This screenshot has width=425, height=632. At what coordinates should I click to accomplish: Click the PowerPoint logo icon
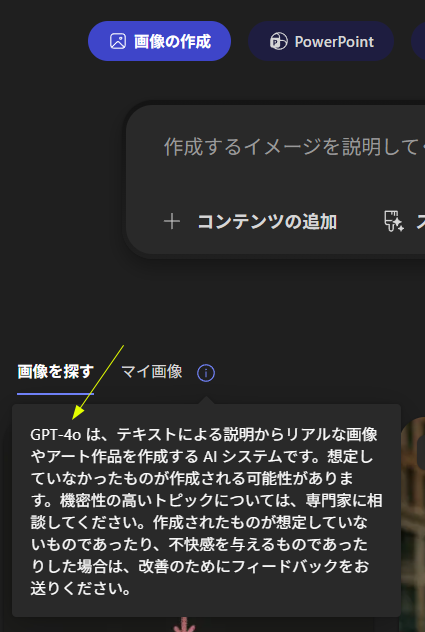[x=278, y=42]
